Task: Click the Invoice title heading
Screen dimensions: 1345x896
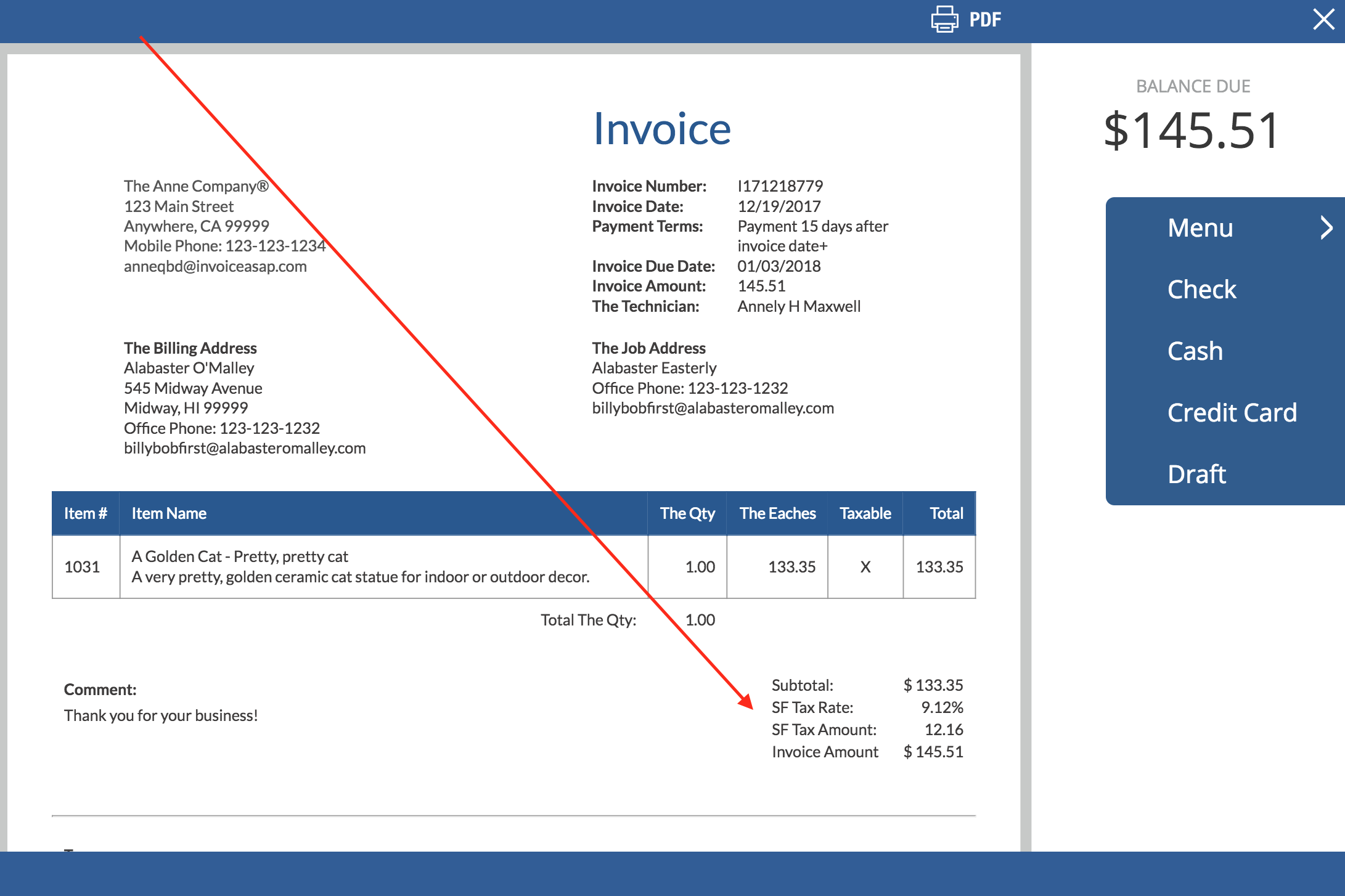Action: 661,129
